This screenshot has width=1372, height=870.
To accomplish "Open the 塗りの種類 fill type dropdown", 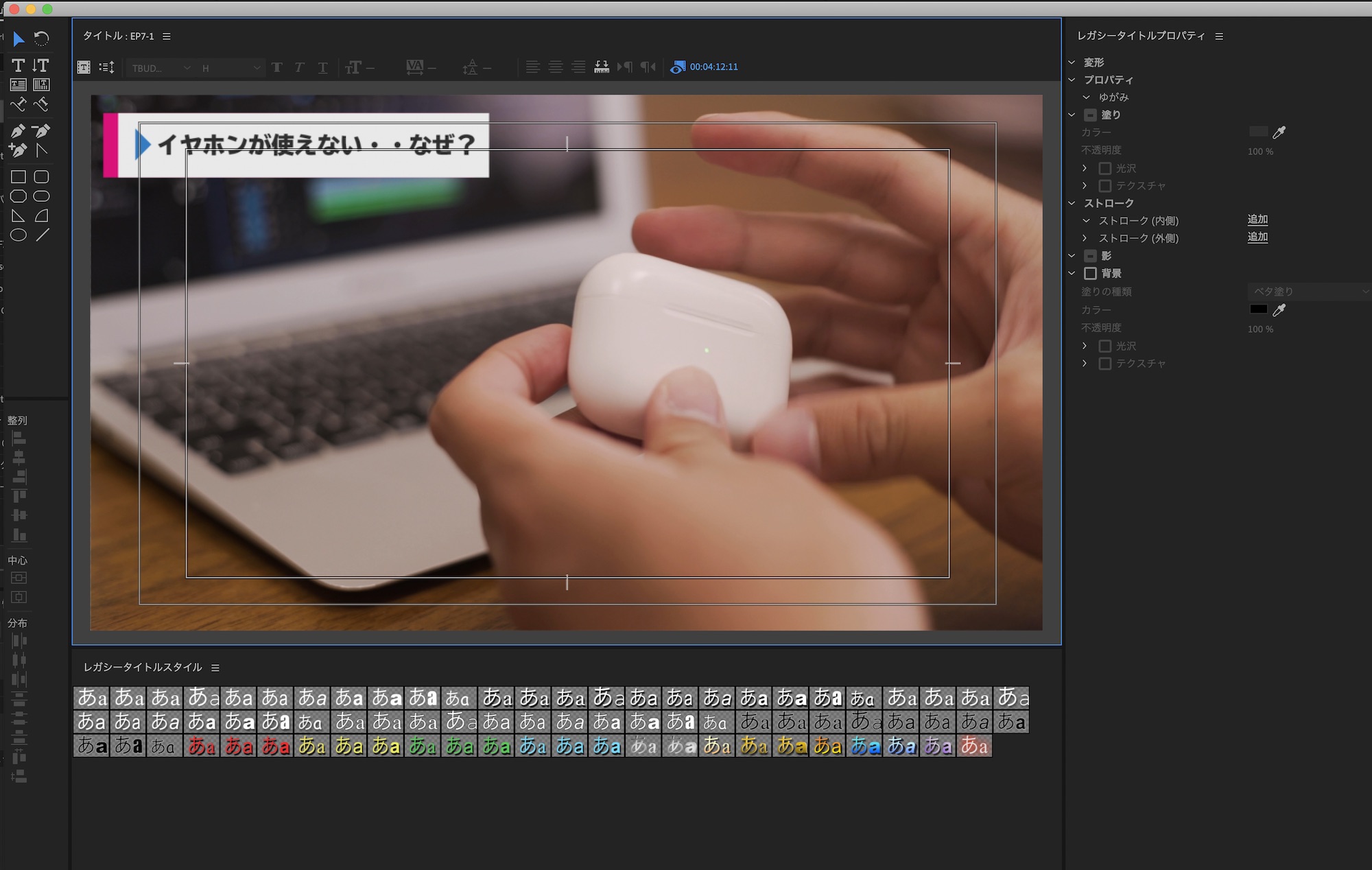I will coord(1308,292).
